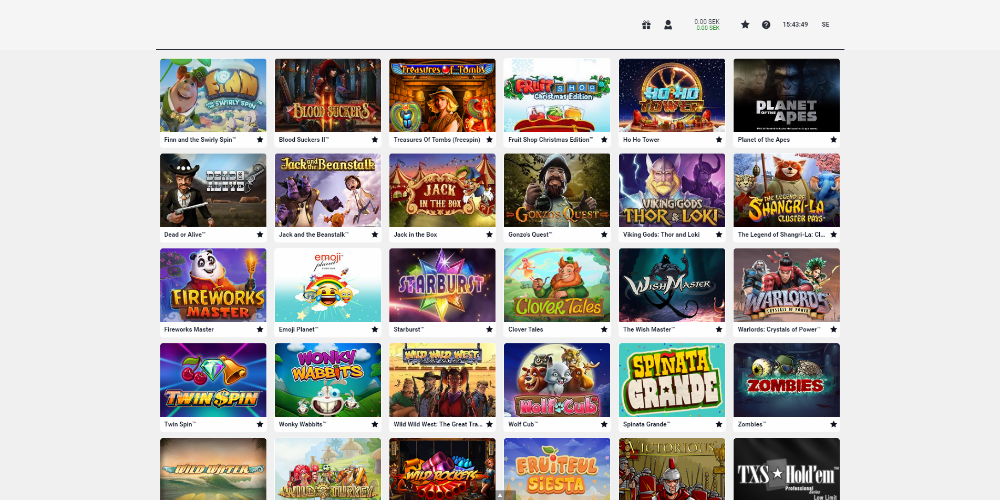Viewport: 1000px width, 500px height.
Task: Click the star beside Viking Gods: Thor and Loki
Action: (719, 235)
